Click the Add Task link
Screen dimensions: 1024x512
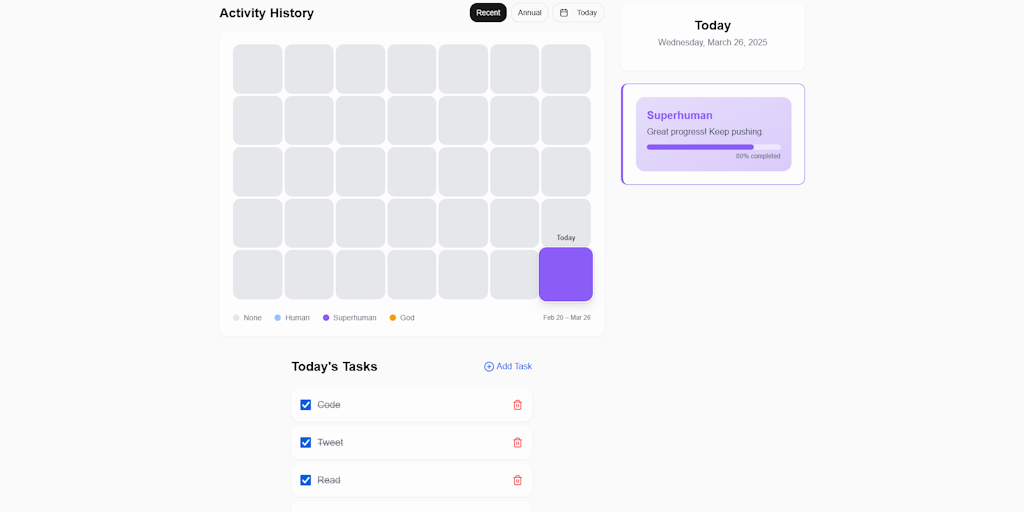[x=508, y=366]
